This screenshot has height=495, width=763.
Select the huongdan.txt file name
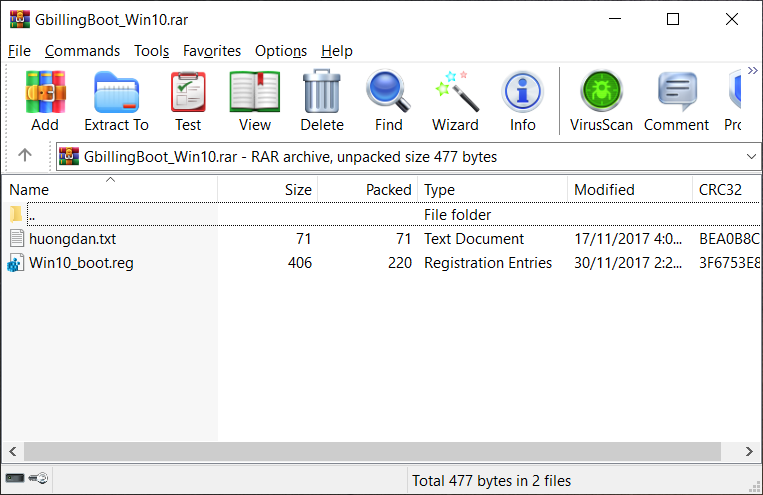tap(73, 238)
